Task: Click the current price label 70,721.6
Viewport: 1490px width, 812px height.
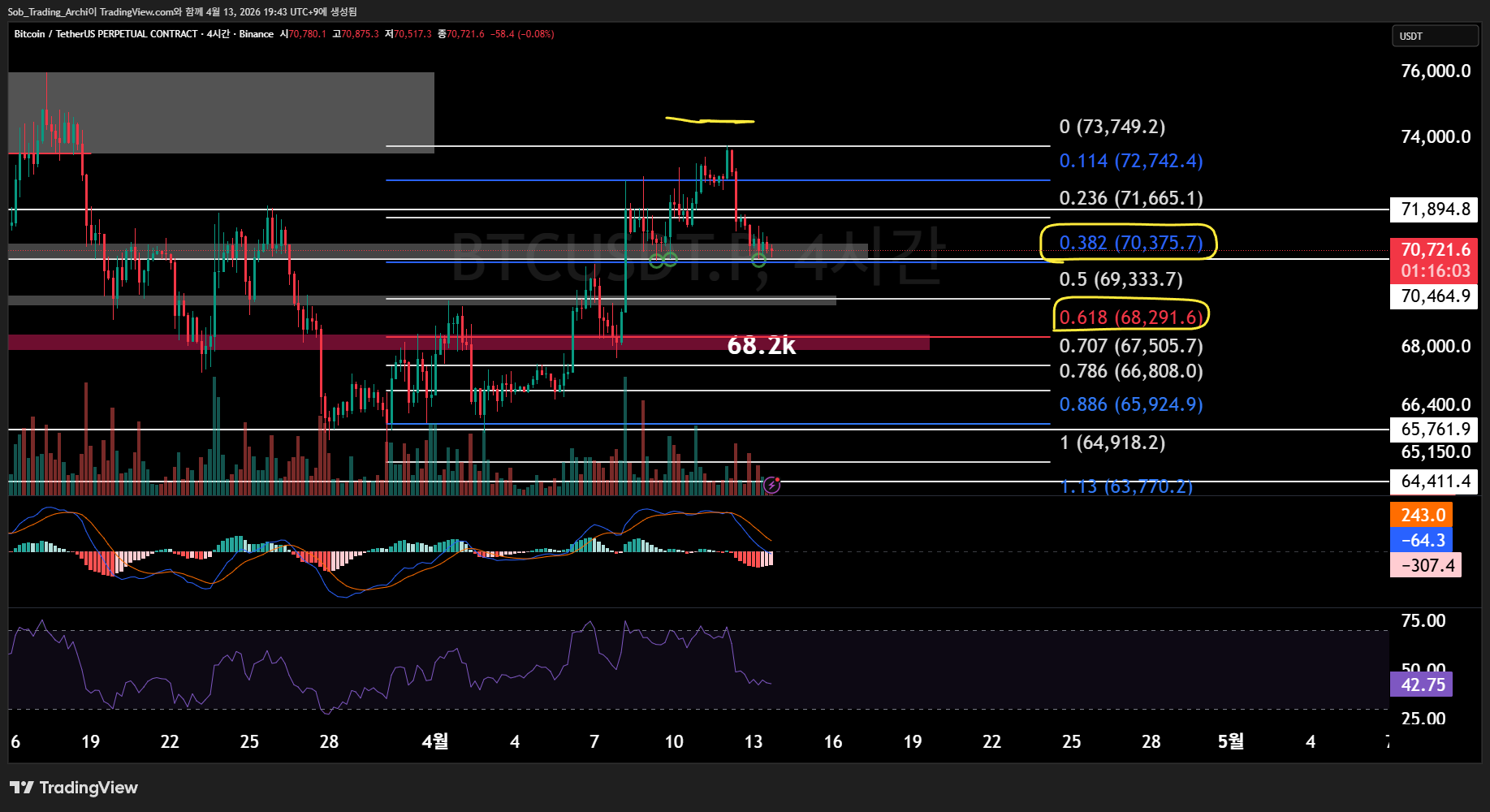Action: 1435,249
